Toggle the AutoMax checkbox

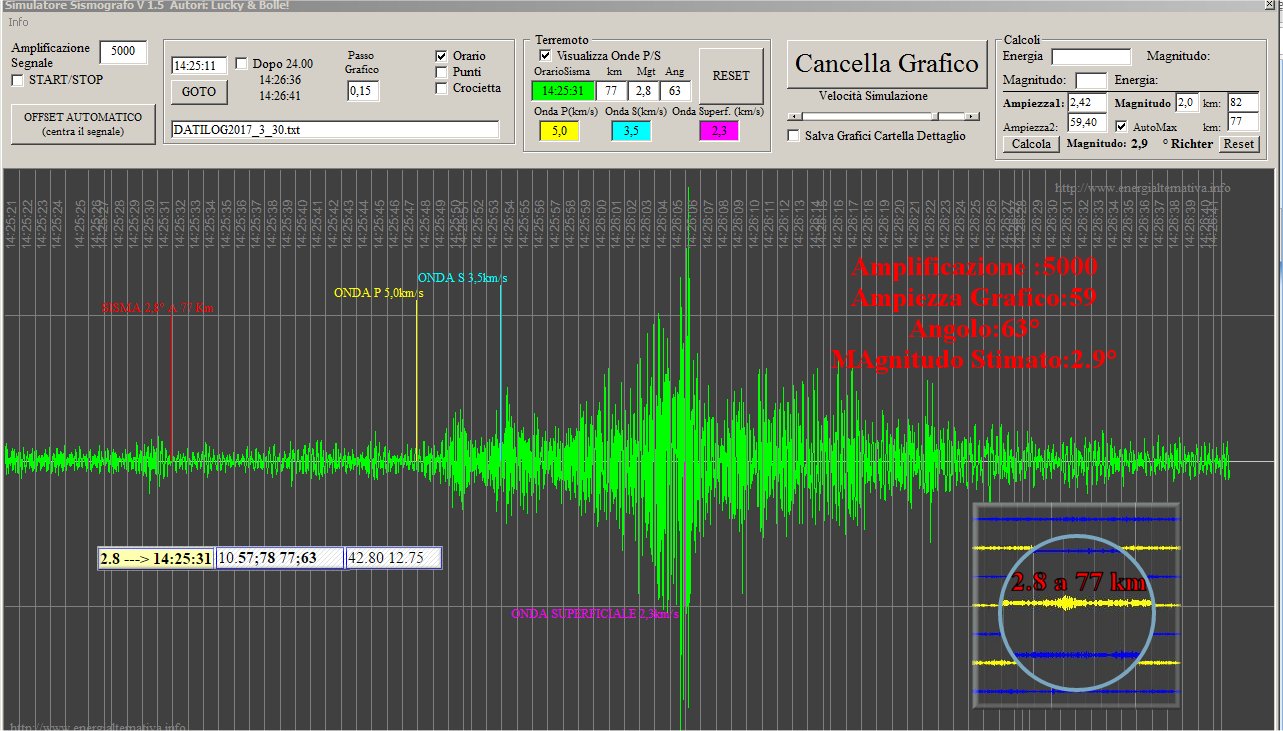click(1122, 126)
